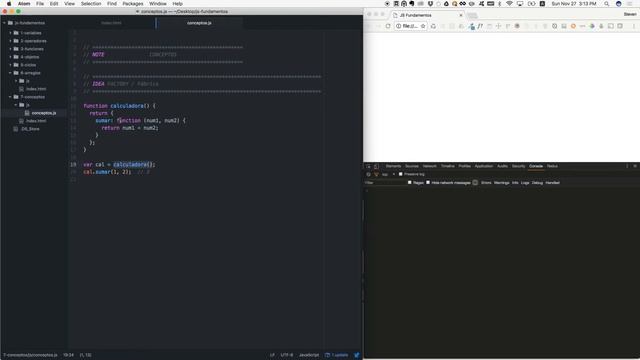
Task: Expand the 4-objetos folder
Action: click(x=11, y=57)
